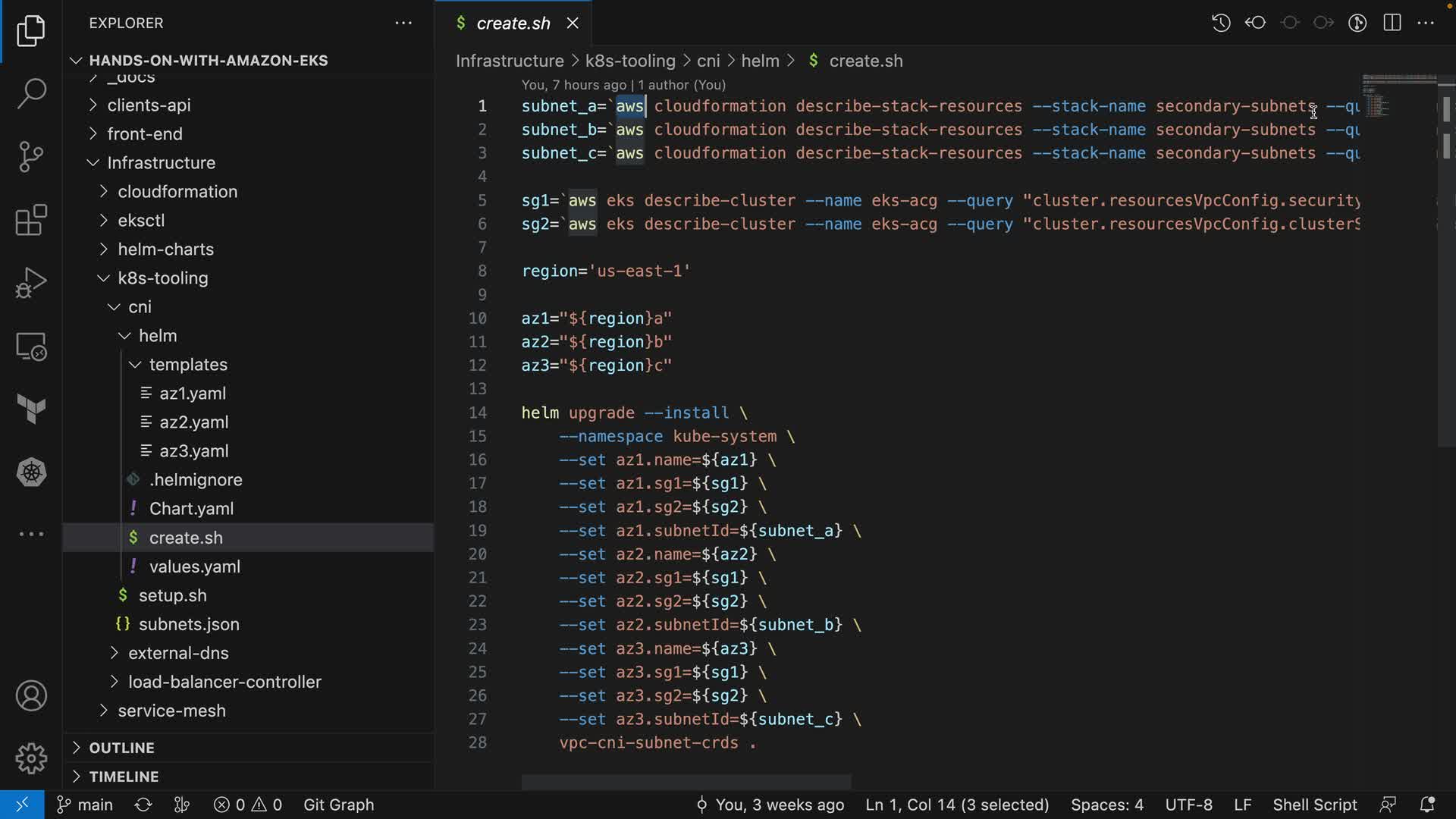Open Source Control view icon

(31, 157)
